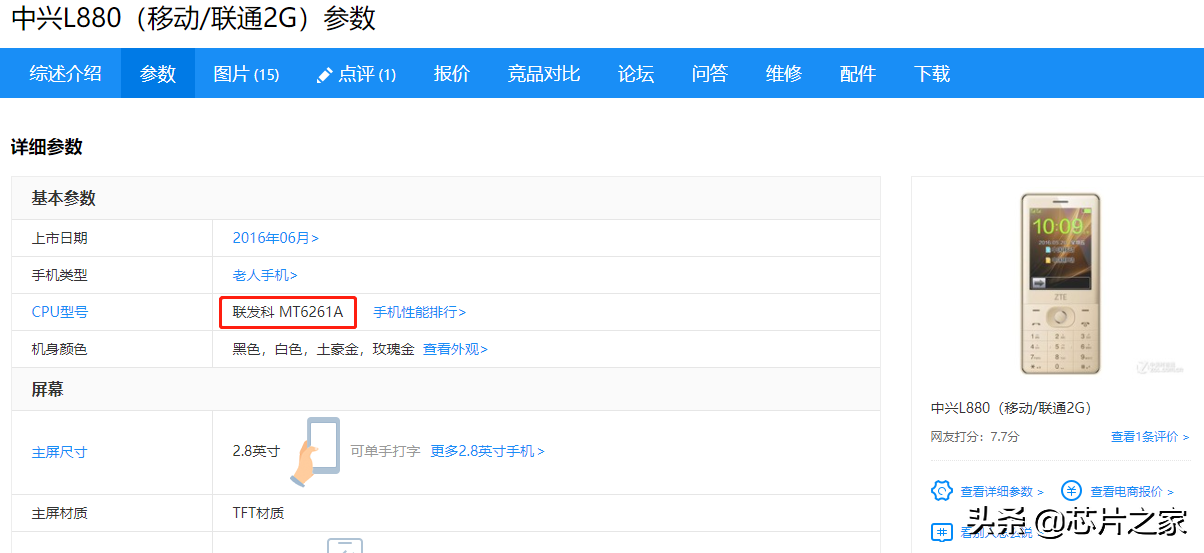This screenshot has height=553, width=1204.
Task: Open 更多2.8英寸手机> link
Action: [487, 451]
